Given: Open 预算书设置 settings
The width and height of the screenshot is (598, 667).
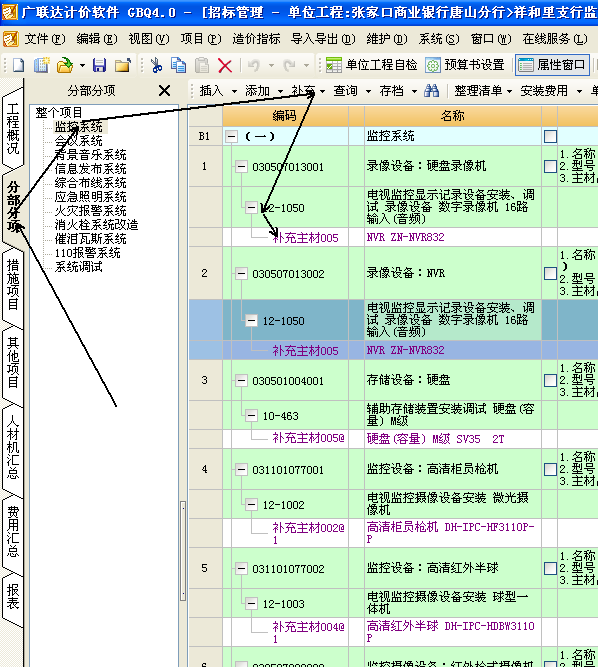Looking at the screenshot, I should tap(465, 65).
